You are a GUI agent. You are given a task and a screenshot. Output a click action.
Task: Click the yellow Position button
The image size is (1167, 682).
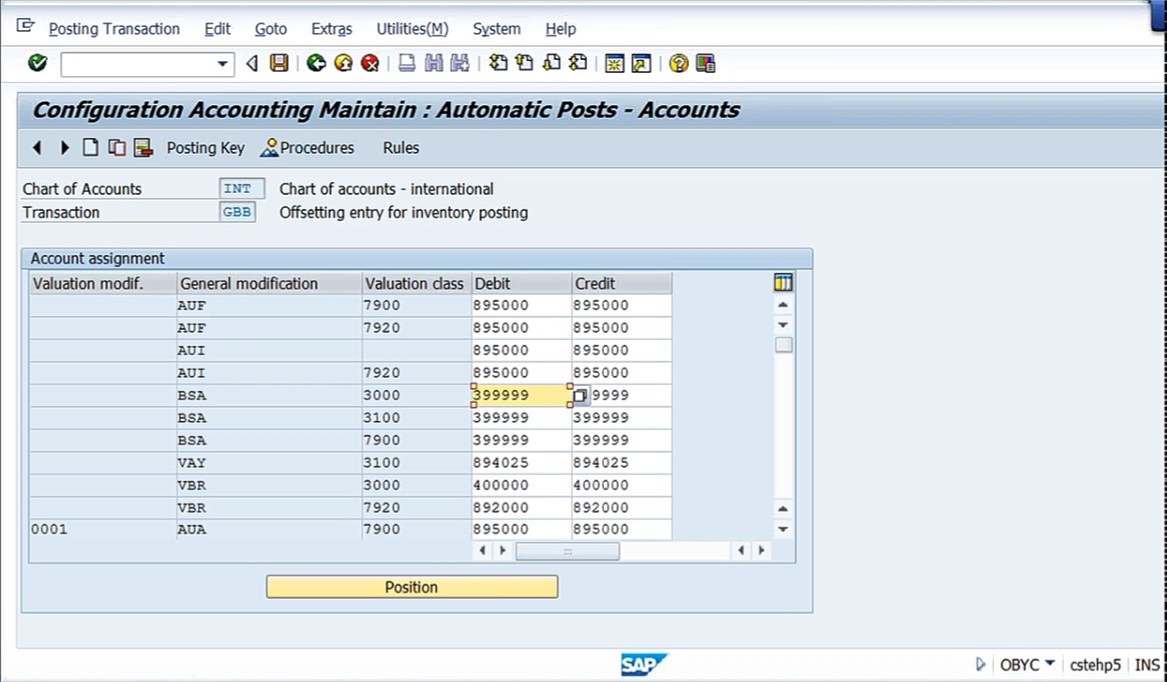click(x=412, y=587)
